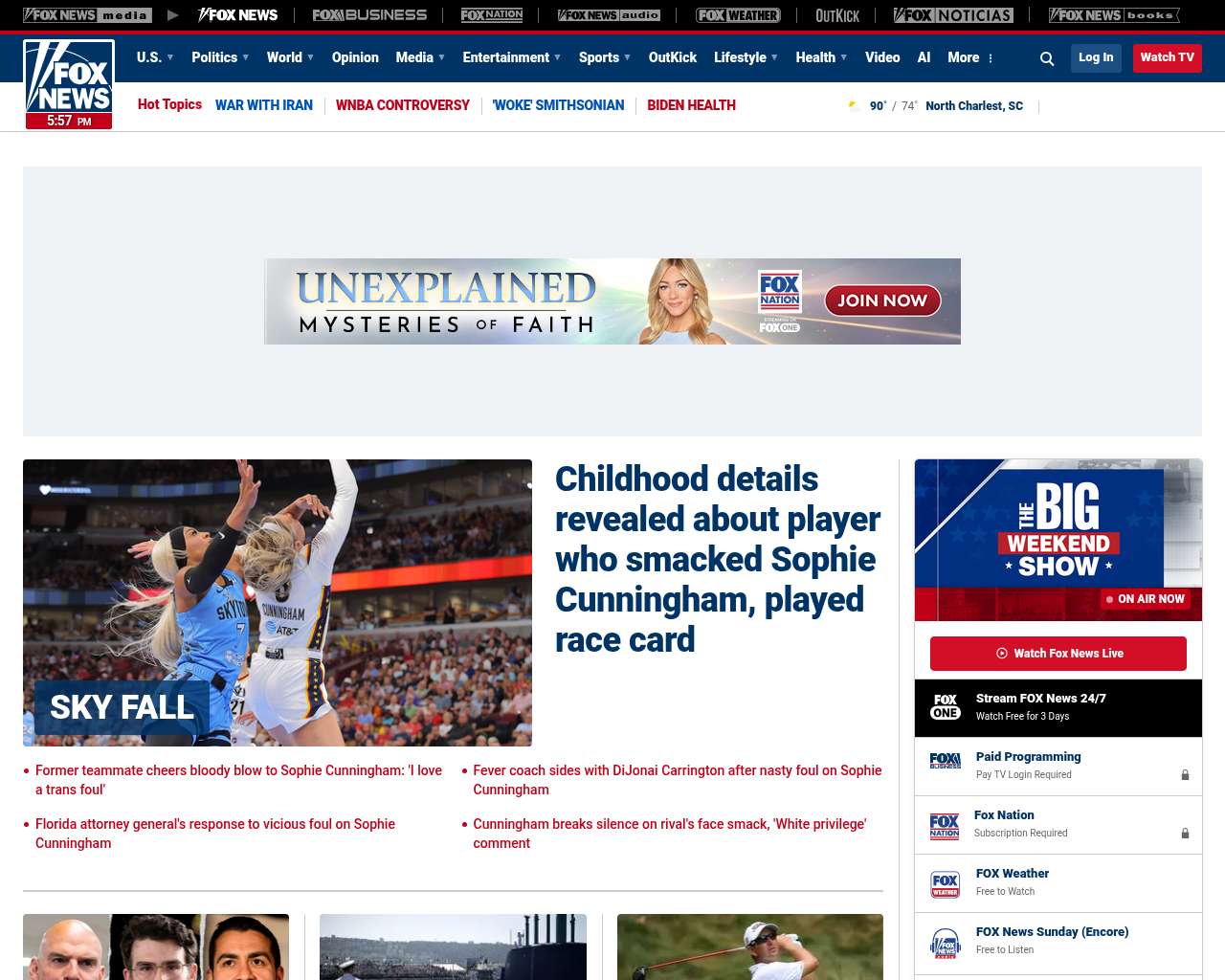Select the WAR WITH IRAN hot topic
The width and height of the screenshot is (1225, 980).
pos(264,105)
